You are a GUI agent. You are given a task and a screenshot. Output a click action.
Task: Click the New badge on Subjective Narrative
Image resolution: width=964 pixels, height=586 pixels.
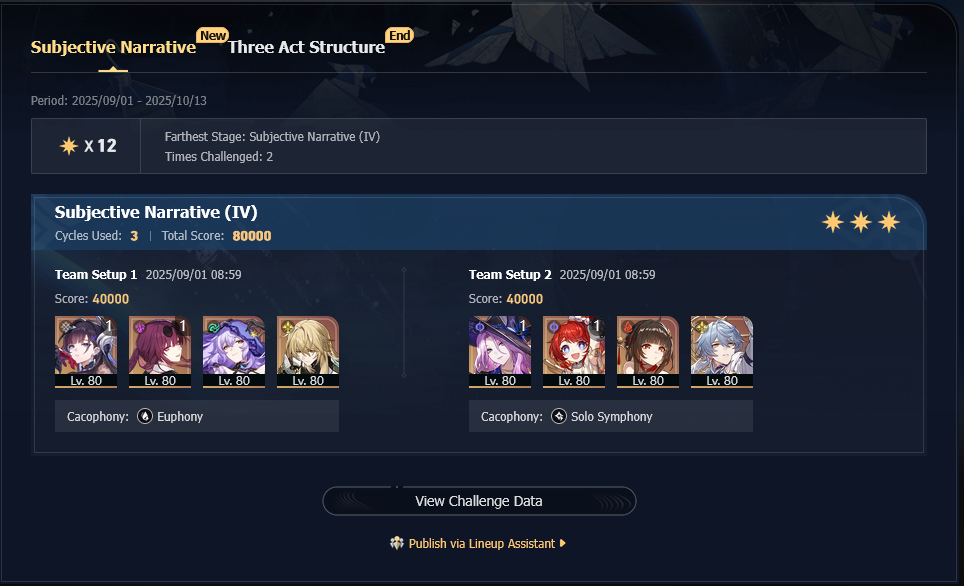(213, 36)
